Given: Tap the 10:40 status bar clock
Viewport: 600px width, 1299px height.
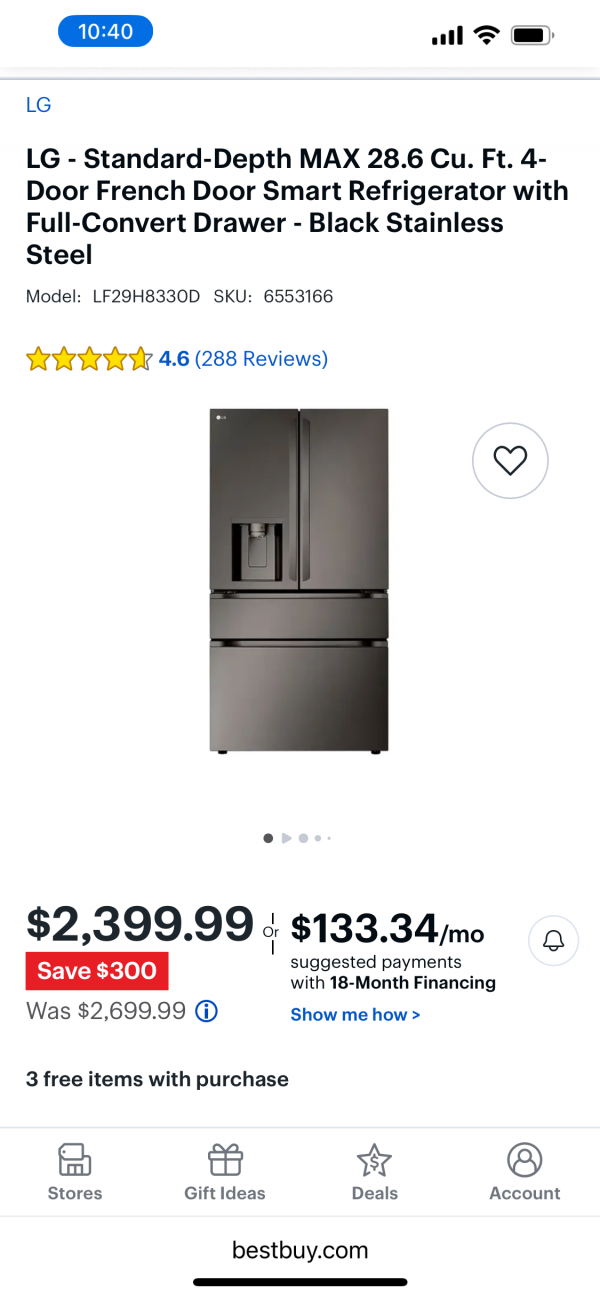Looking at the screenshot, I should click(105, 31).
